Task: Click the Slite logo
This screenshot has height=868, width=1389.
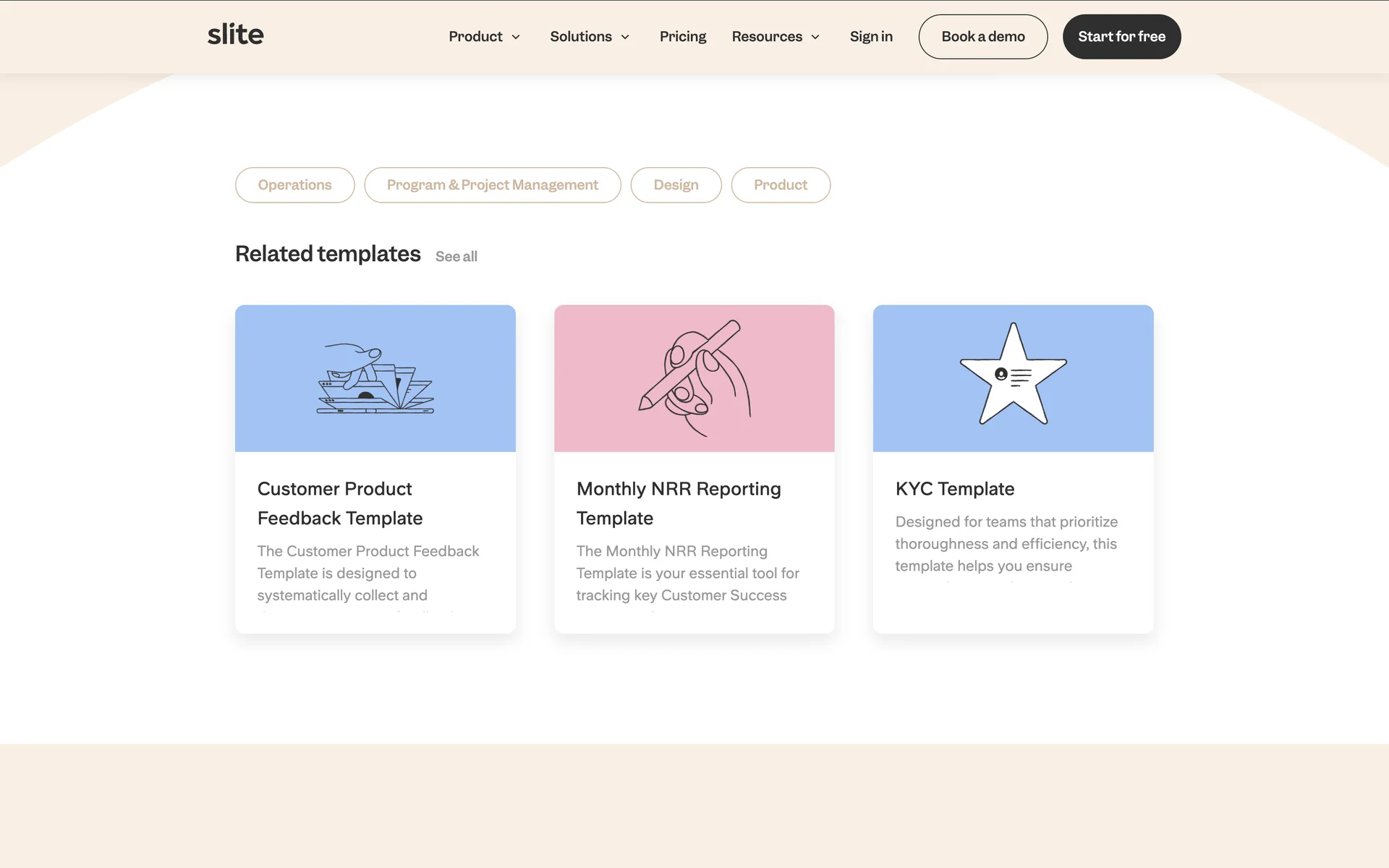Action: pyautogui.click(x=235, y=35)
